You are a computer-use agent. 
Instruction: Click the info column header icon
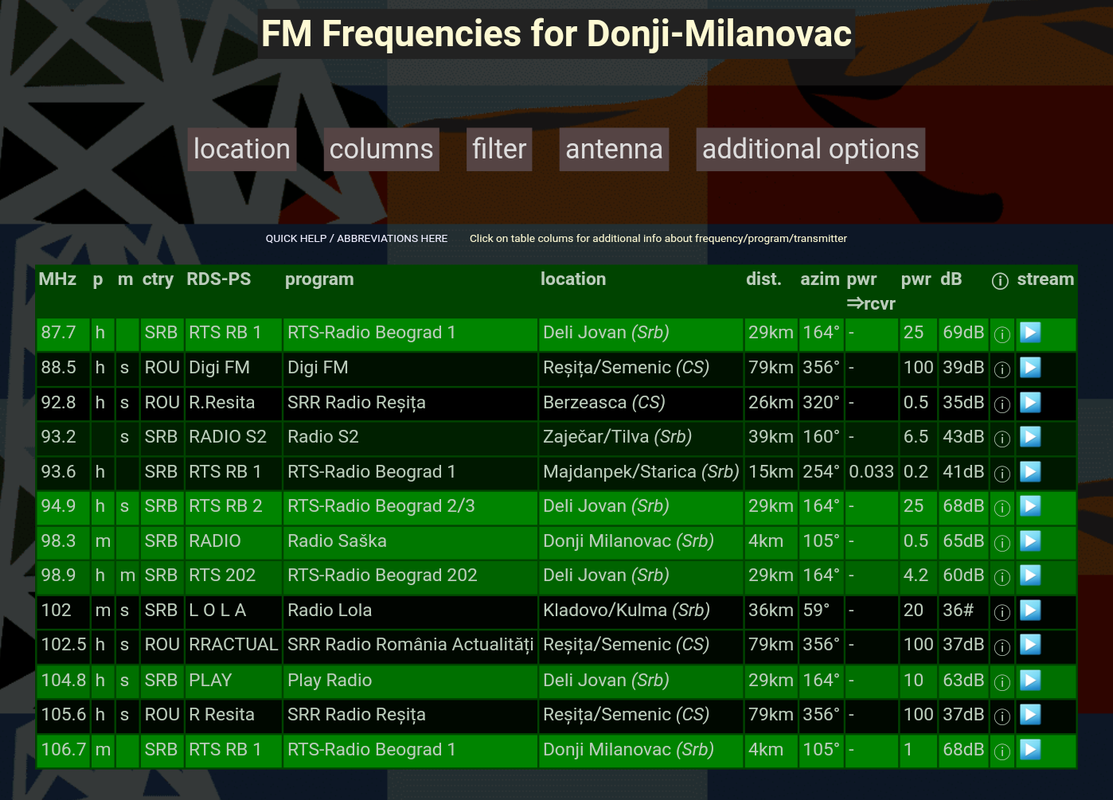(x=999, y=281)
